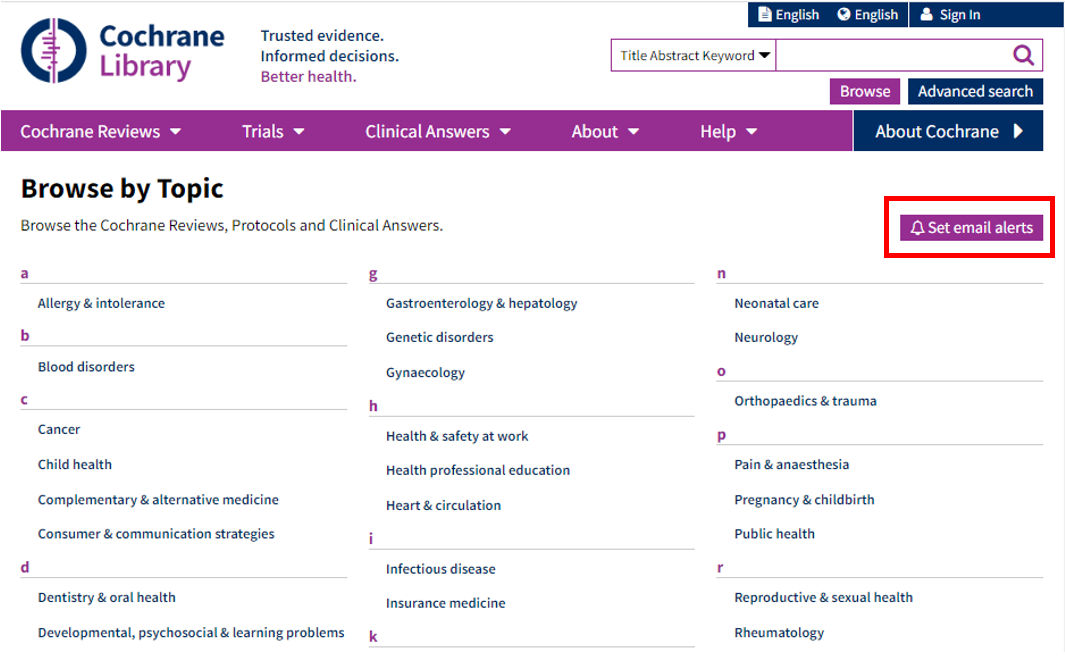1065x665 pixels.
Task: Click the Cochrane Library logo
Action: [120, 48]
